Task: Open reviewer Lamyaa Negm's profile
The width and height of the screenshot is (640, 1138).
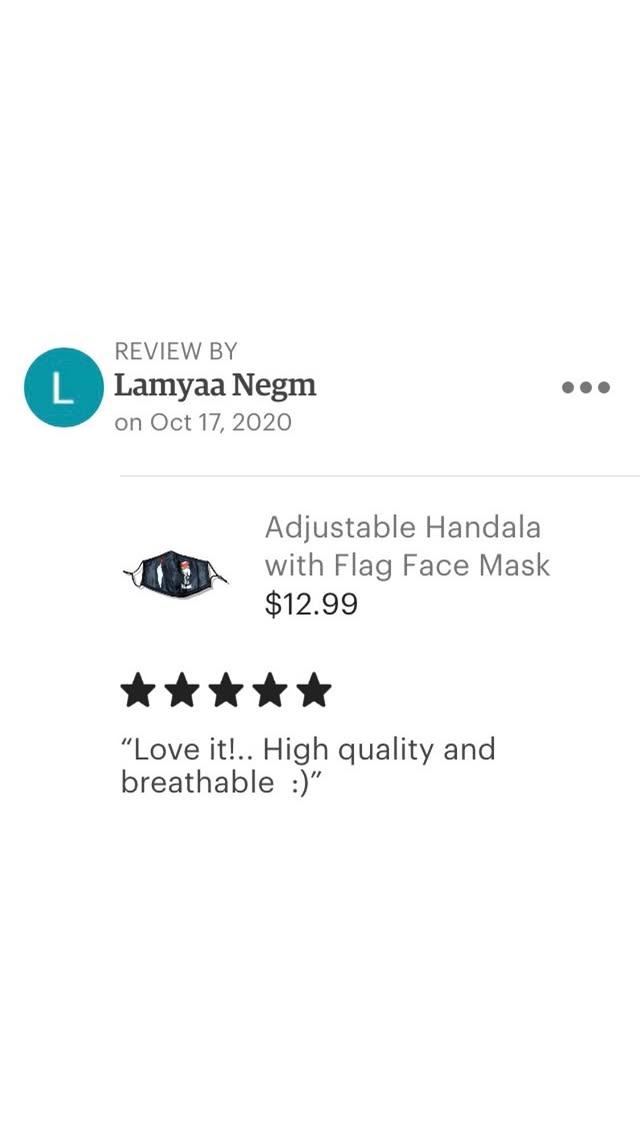Action: (x=215, y=386)
